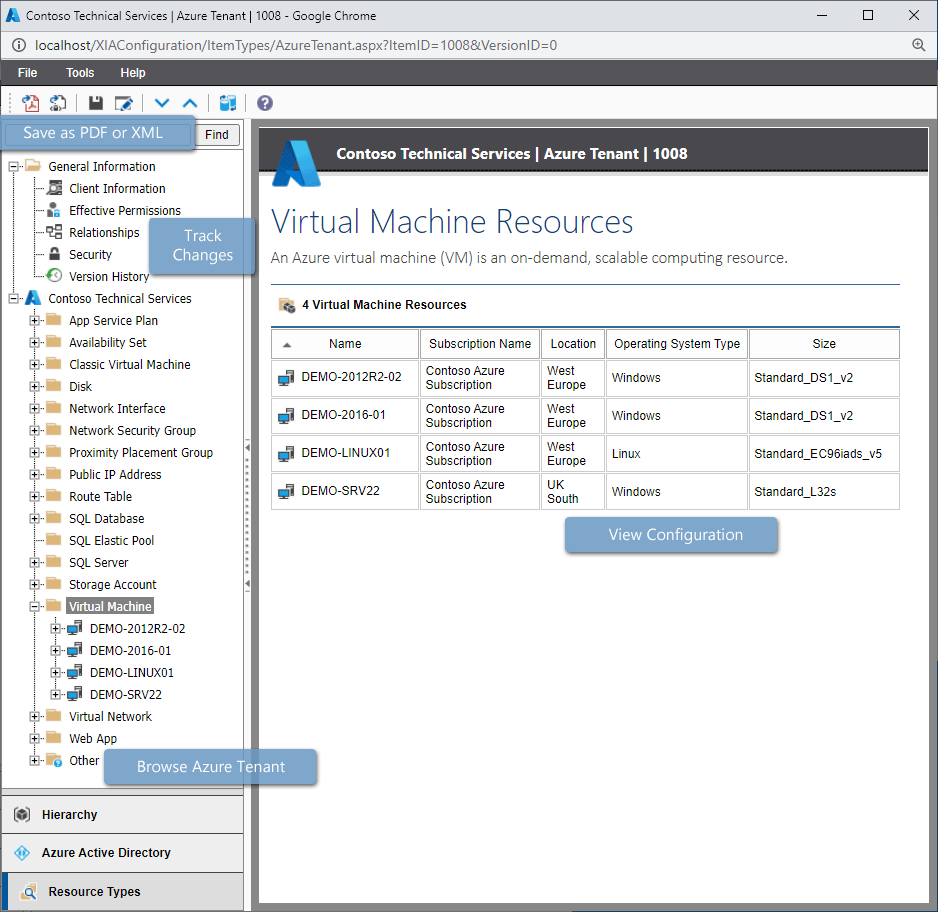Click the Resource Types magnifier icon
This screenshot has height=912, width=938.
click(x=28, y=892)
